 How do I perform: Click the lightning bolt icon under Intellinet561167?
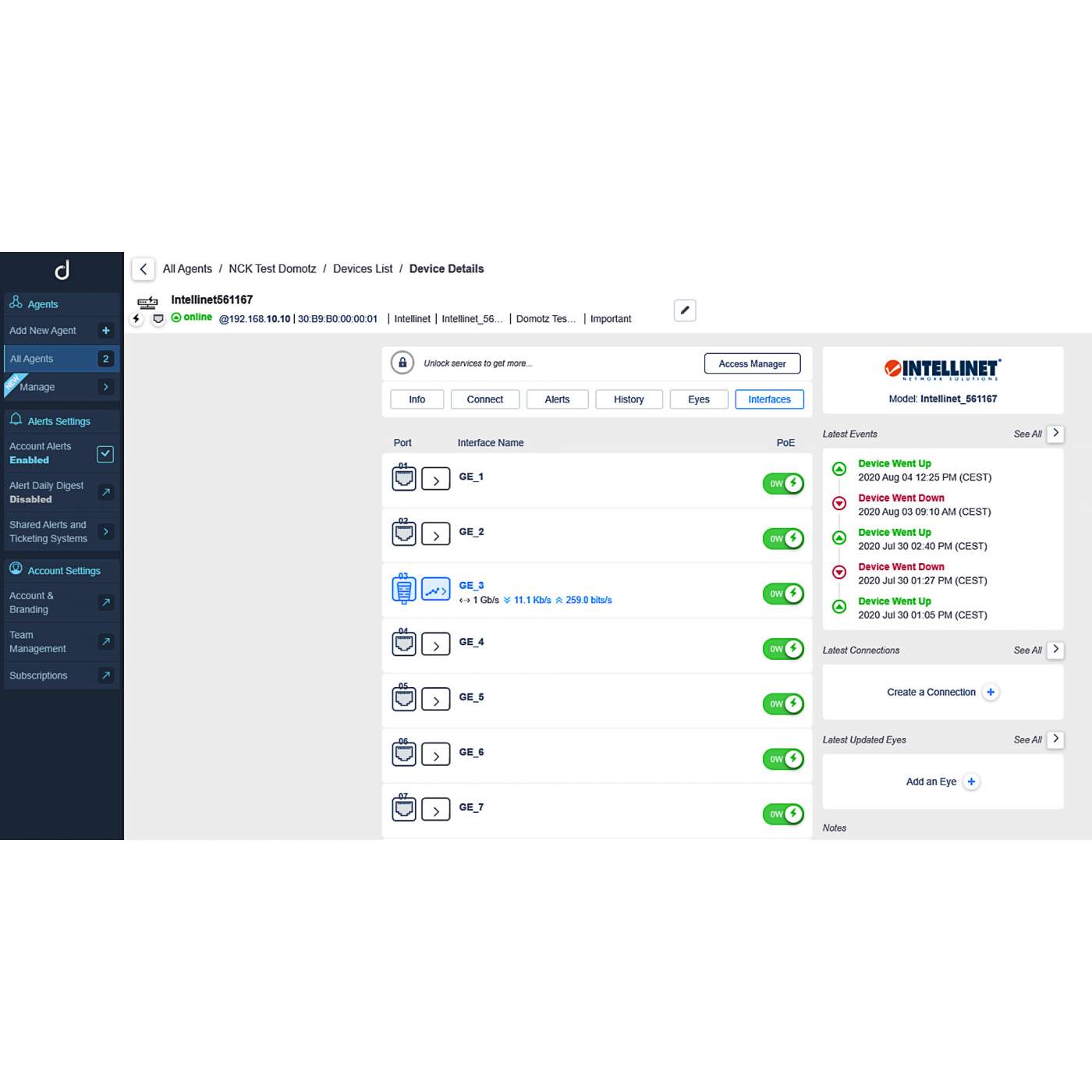click(x=136, y=318)
